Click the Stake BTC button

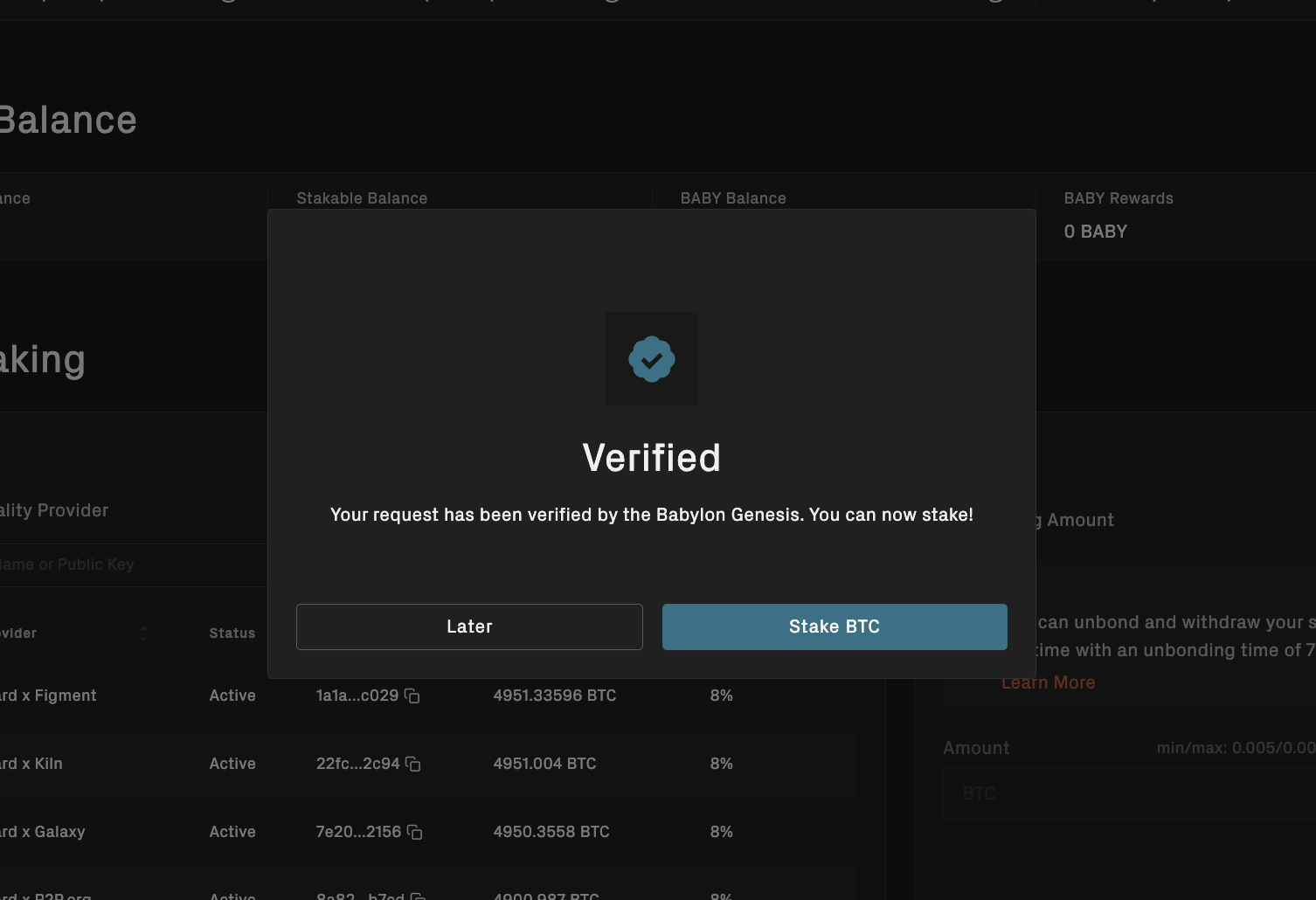(835, 627)
